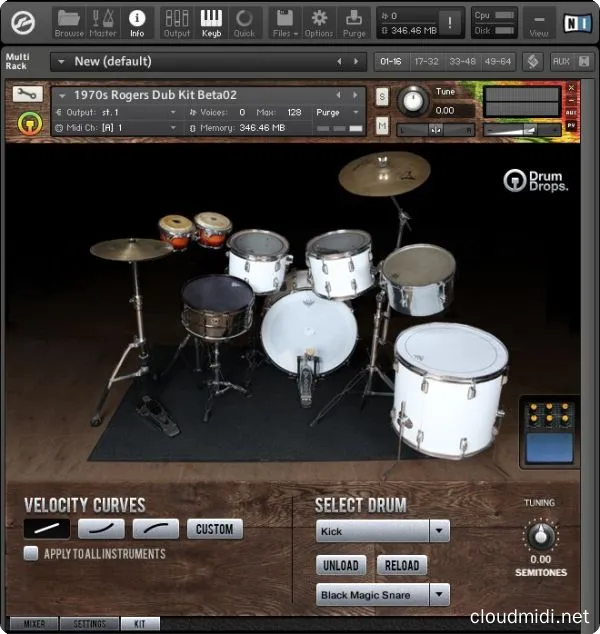Click the Unload button

coord(340,565)
